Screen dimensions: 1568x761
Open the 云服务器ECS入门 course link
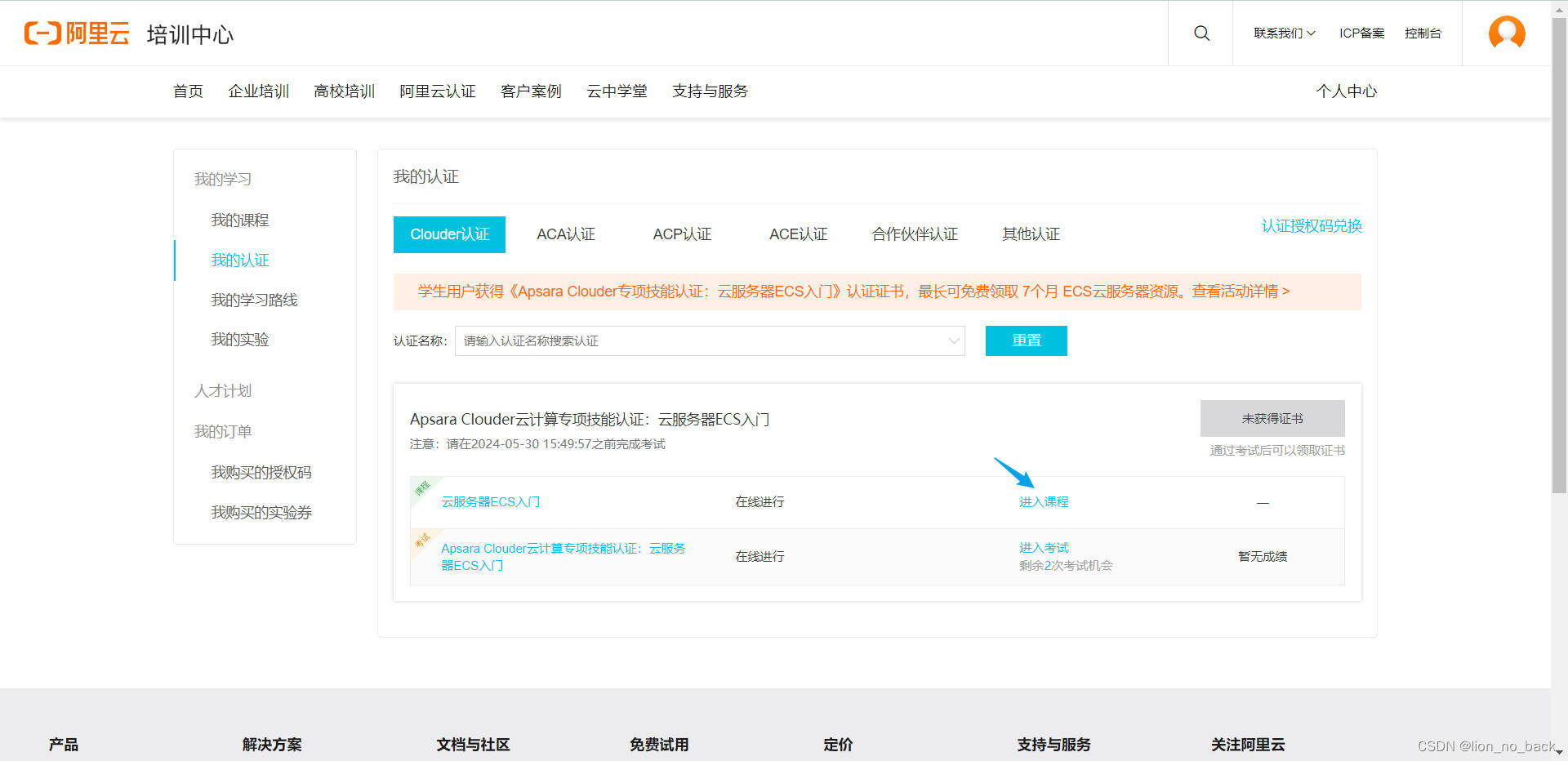490,502
